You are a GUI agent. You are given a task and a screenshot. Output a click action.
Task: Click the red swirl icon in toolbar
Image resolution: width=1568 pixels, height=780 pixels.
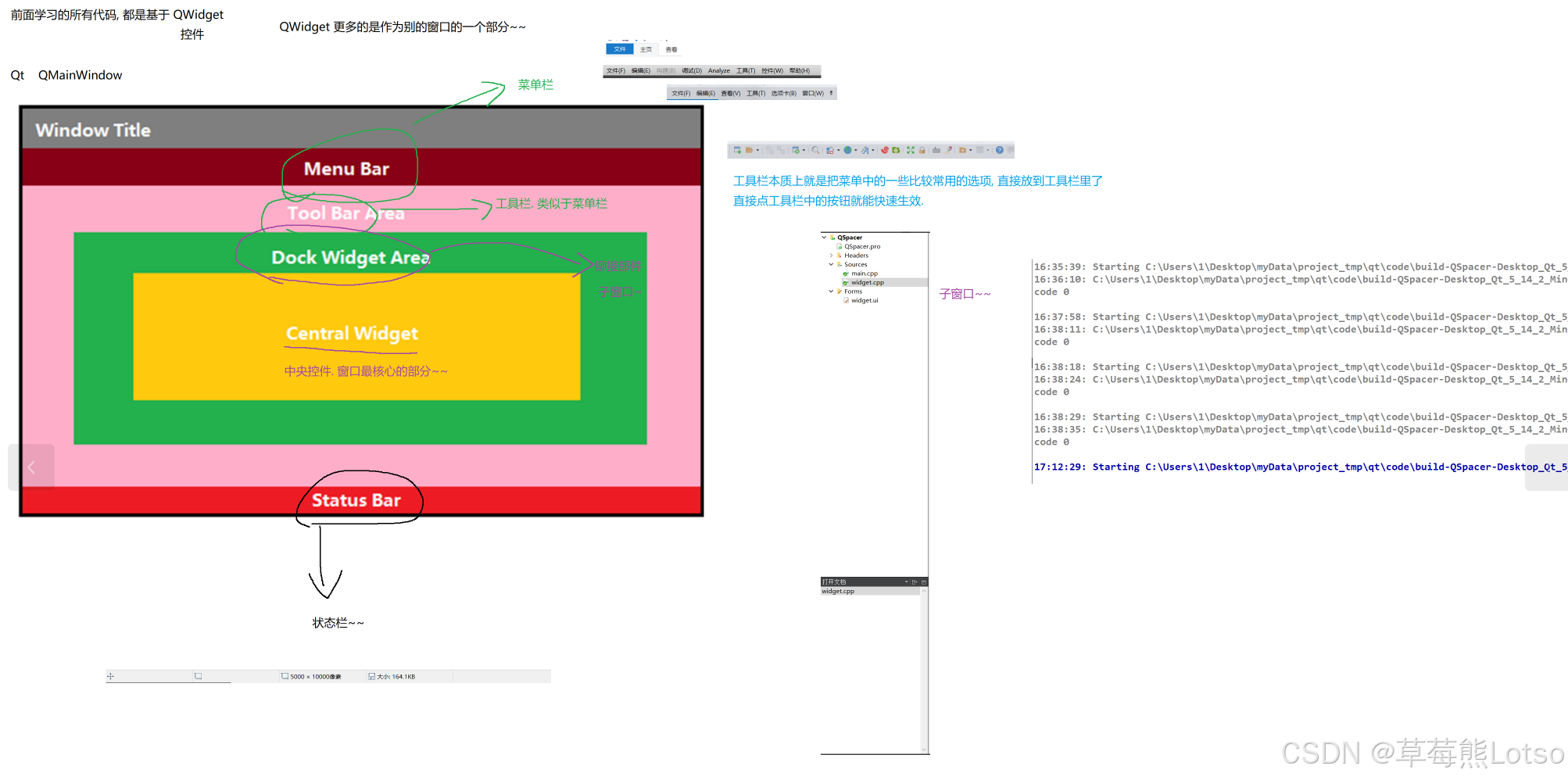(885, 150)
